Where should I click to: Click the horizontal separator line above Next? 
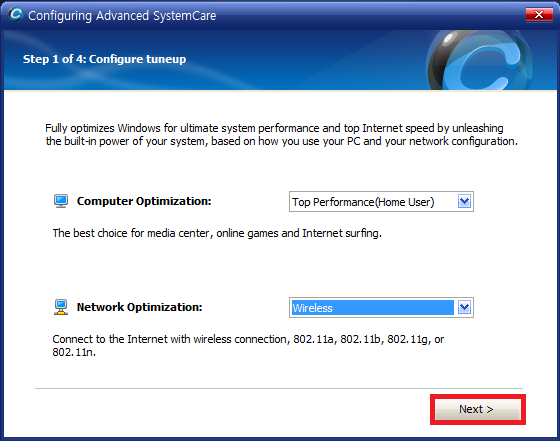(279, 388)
